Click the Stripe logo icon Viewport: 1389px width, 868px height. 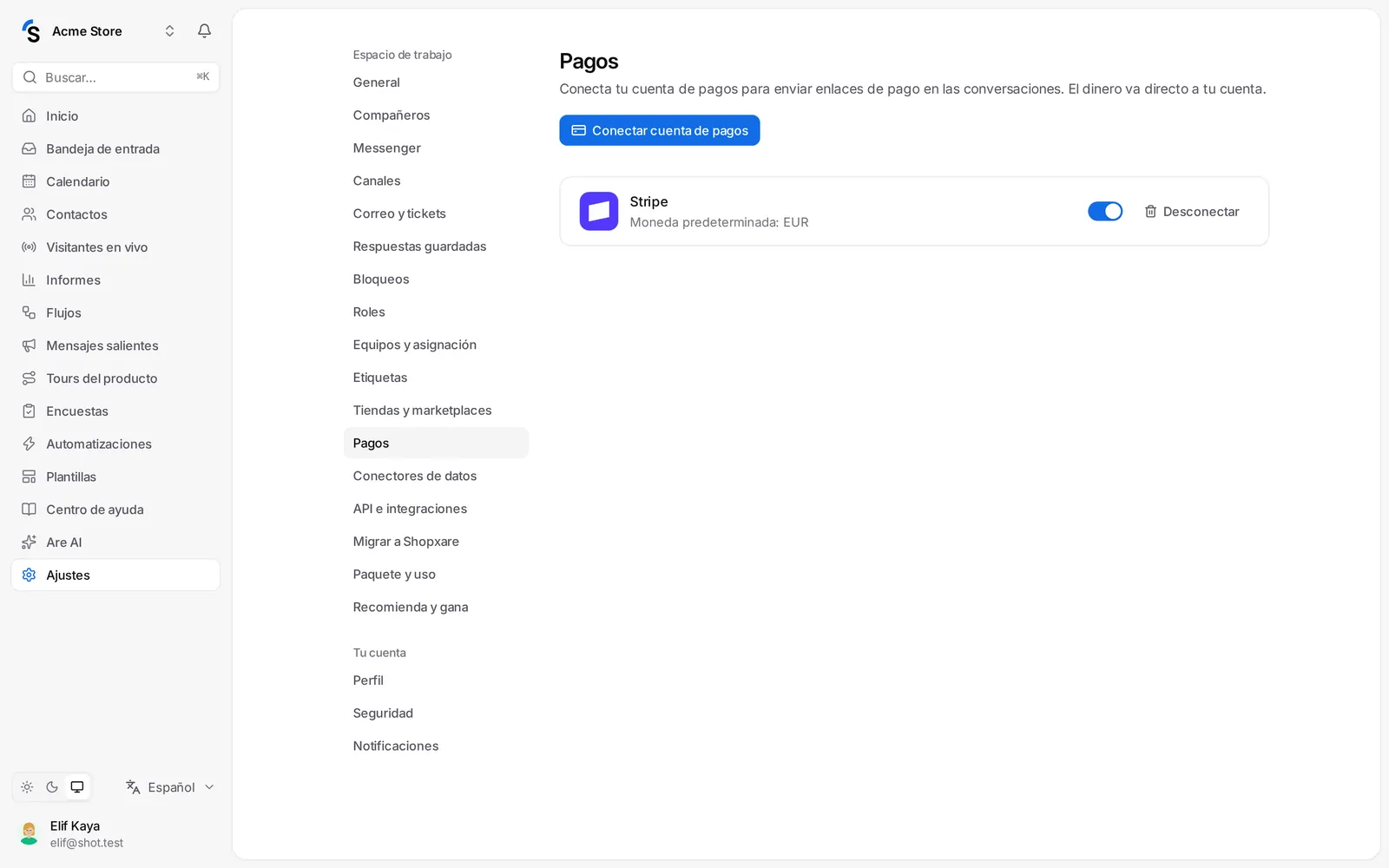599,211
